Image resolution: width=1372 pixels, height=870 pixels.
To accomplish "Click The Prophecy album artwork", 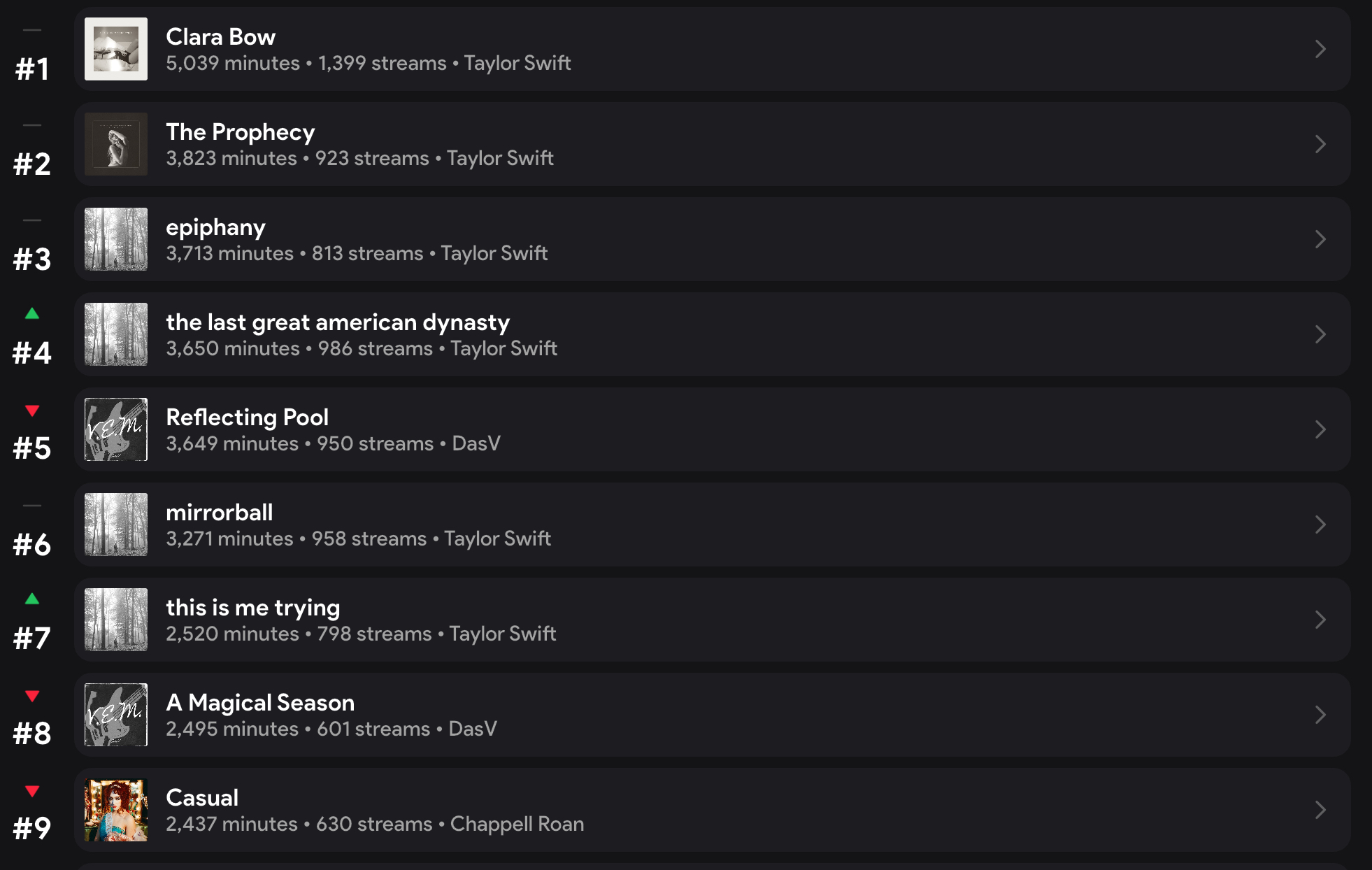I will 116,144.
